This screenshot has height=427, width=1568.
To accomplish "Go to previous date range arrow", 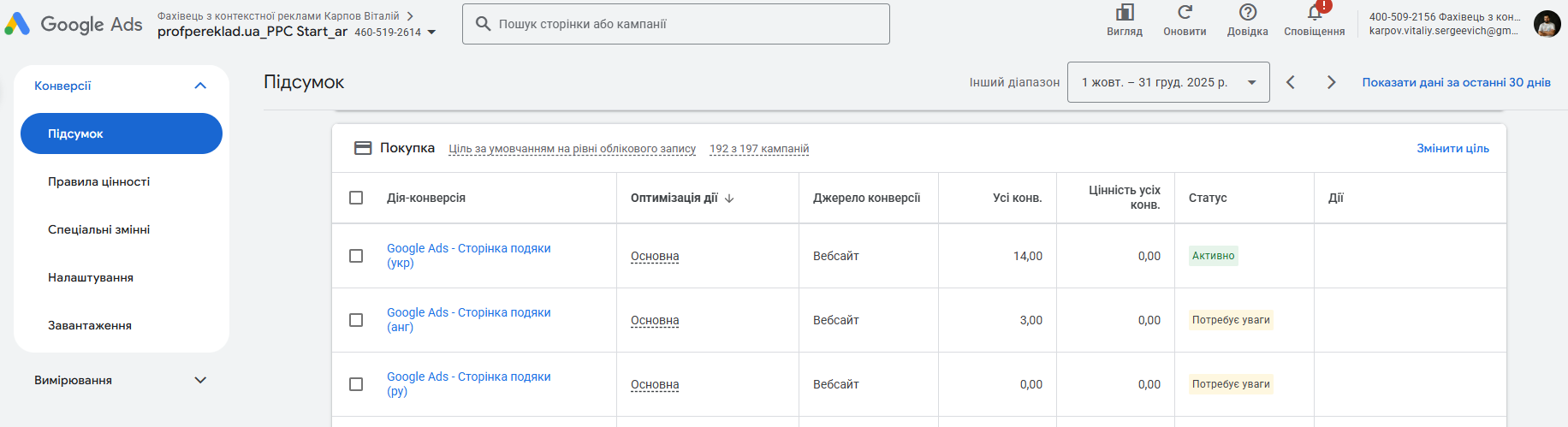I will pyautogui.click(x=1291, y=82).
